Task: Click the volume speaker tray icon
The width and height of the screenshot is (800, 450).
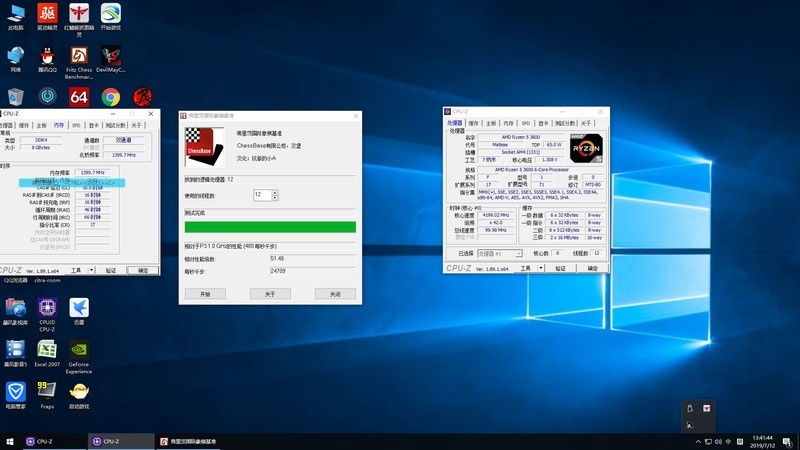Action: [718, 442]
